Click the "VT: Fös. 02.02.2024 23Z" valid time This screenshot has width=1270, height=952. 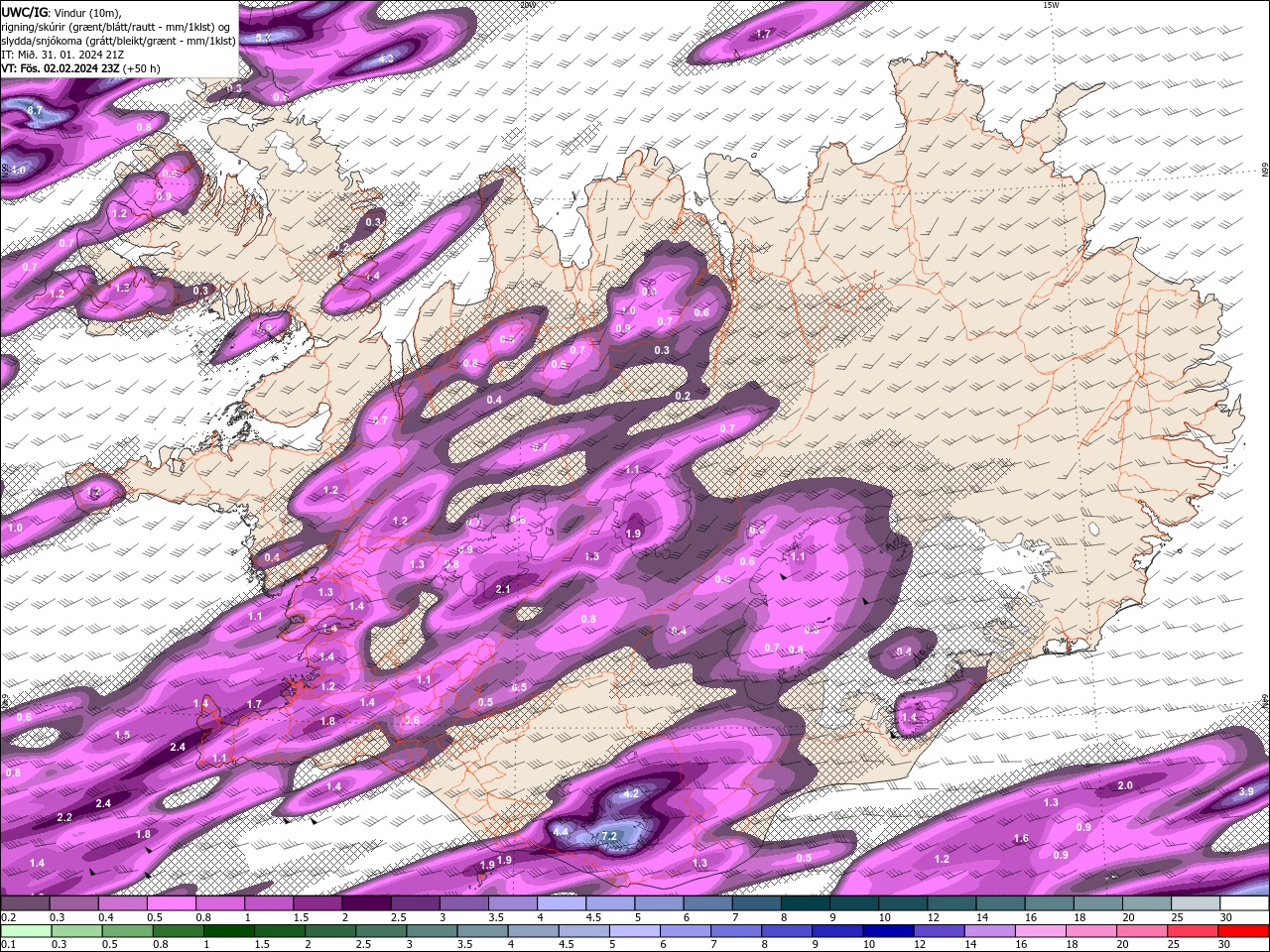point(60,68)
